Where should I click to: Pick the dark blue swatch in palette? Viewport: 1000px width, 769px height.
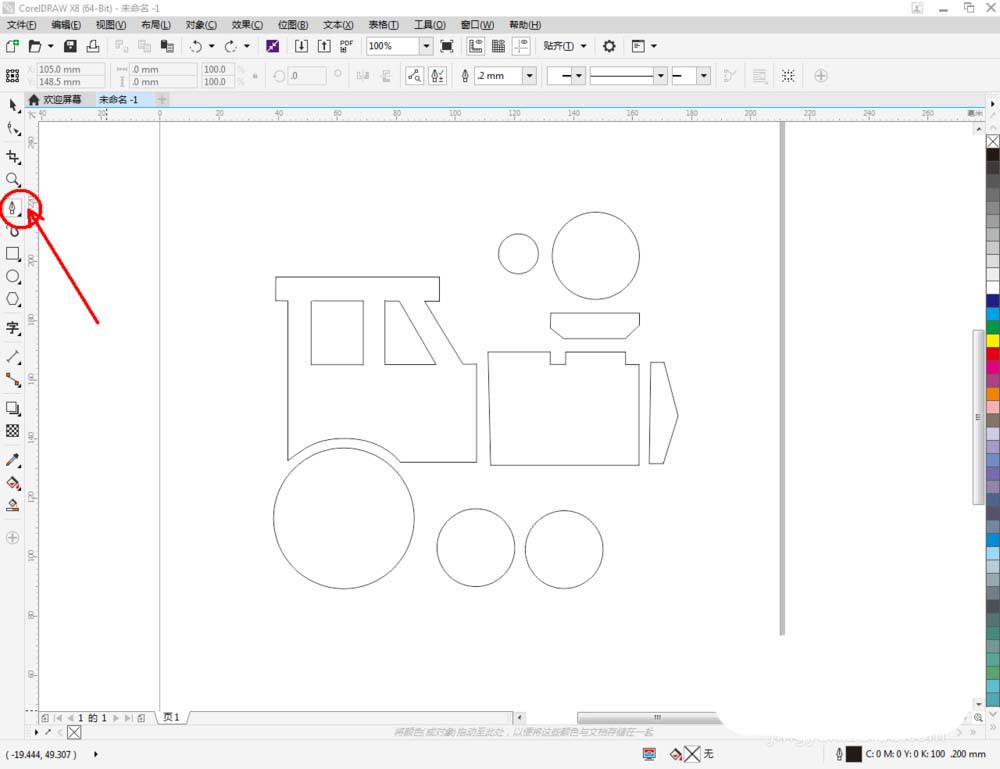point(993,300)
